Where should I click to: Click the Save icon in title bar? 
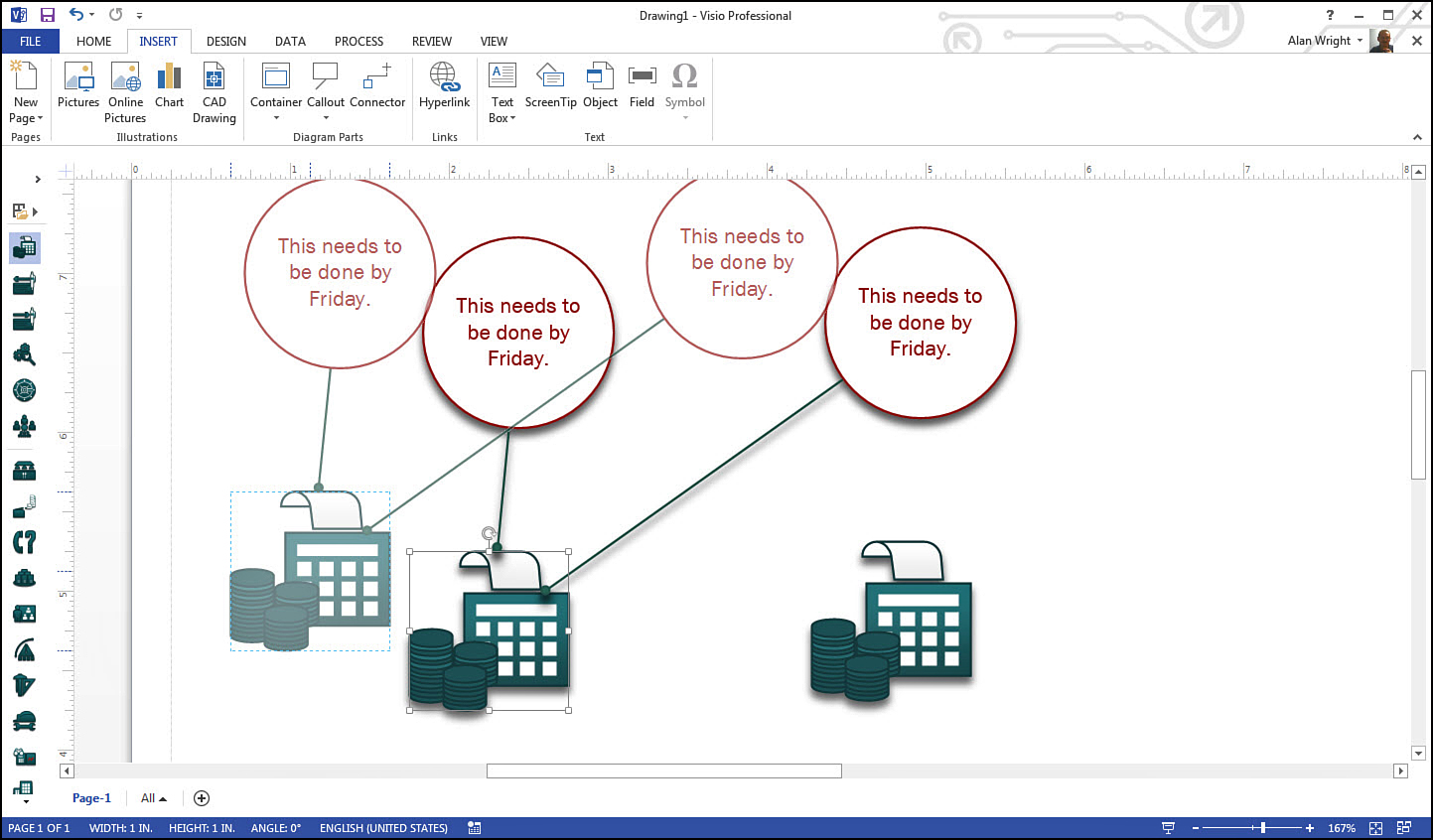pos(47,15)
